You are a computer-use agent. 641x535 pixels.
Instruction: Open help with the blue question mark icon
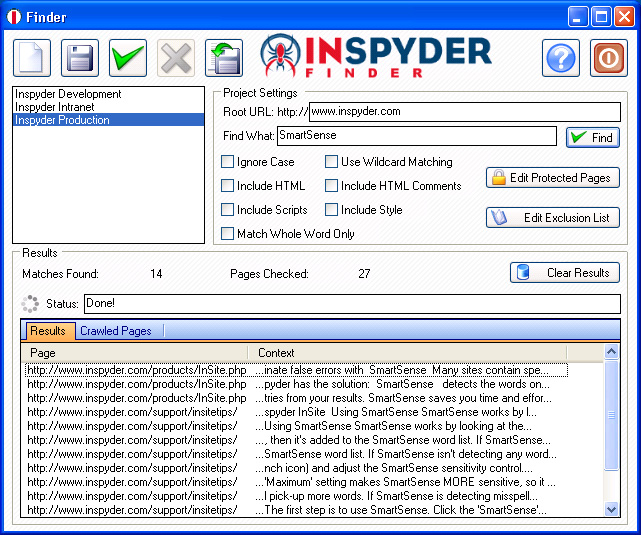point(561,58)
